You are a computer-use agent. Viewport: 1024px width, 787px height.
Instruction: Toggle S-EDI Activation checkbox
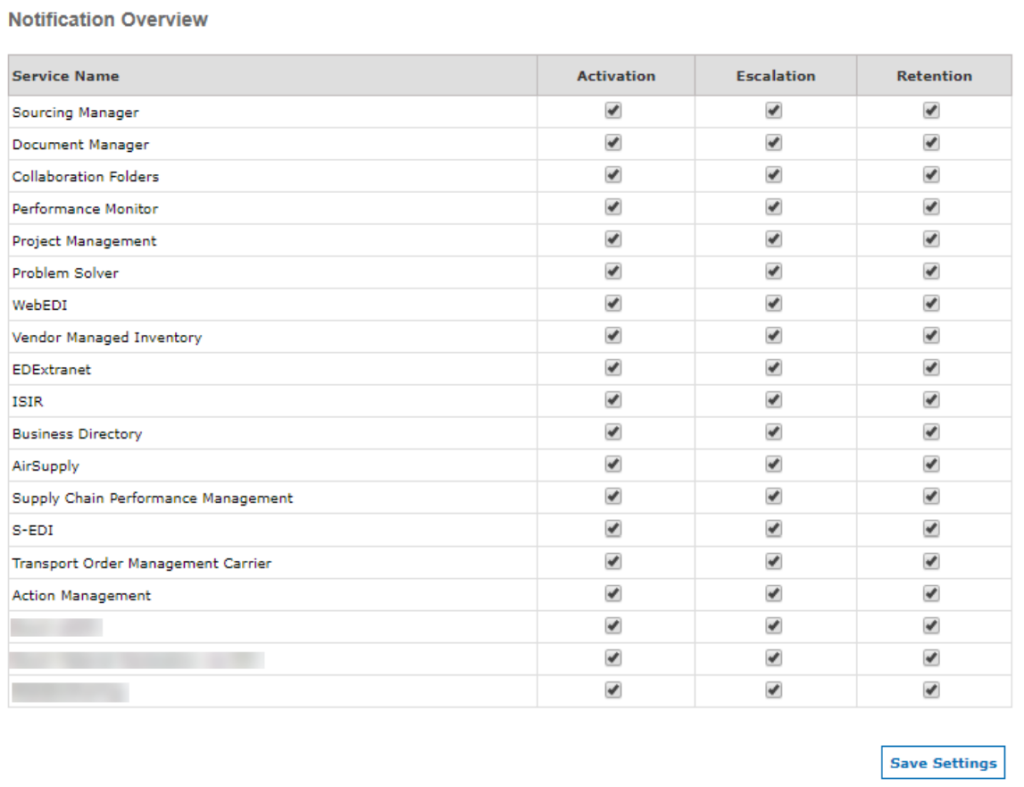point(613,528)
